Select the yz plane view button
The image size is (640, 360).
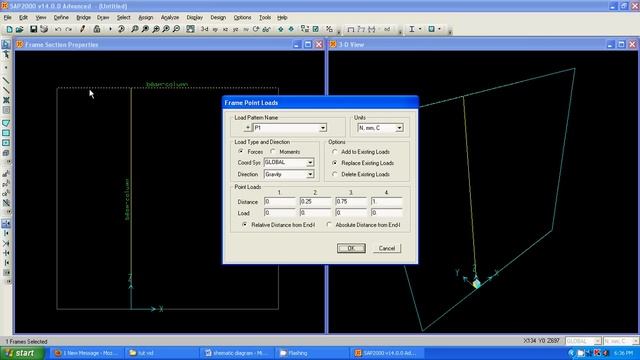236,29
